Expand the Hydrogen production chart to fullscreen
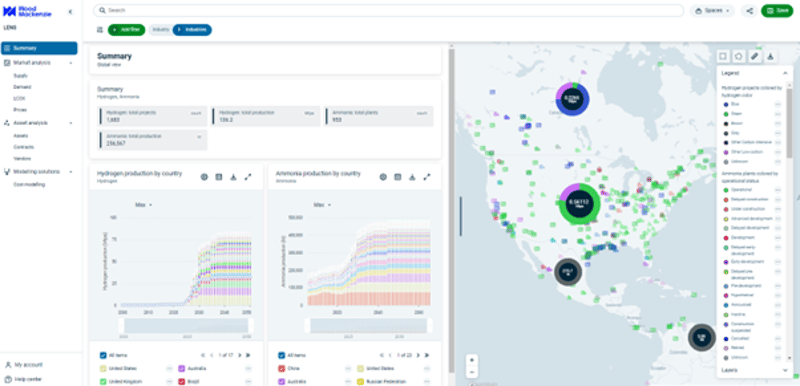The image size is (800, 386). click(x=248, y=177)
